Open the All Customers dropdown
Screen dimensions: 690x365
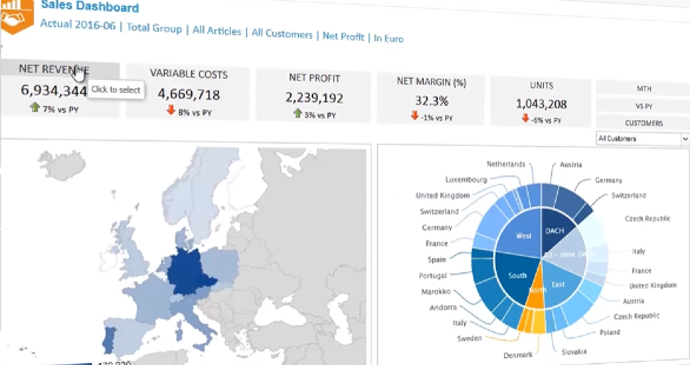[642, 139]
